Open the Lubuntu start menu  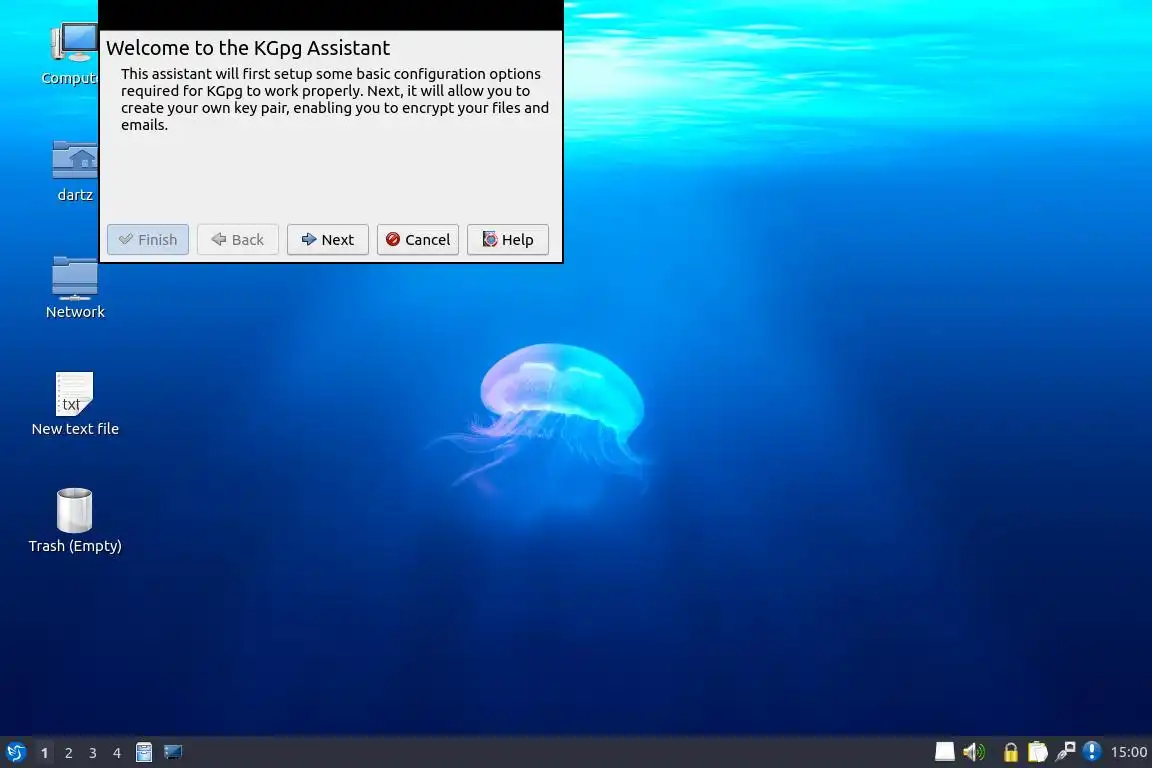[x=15, y=753]
